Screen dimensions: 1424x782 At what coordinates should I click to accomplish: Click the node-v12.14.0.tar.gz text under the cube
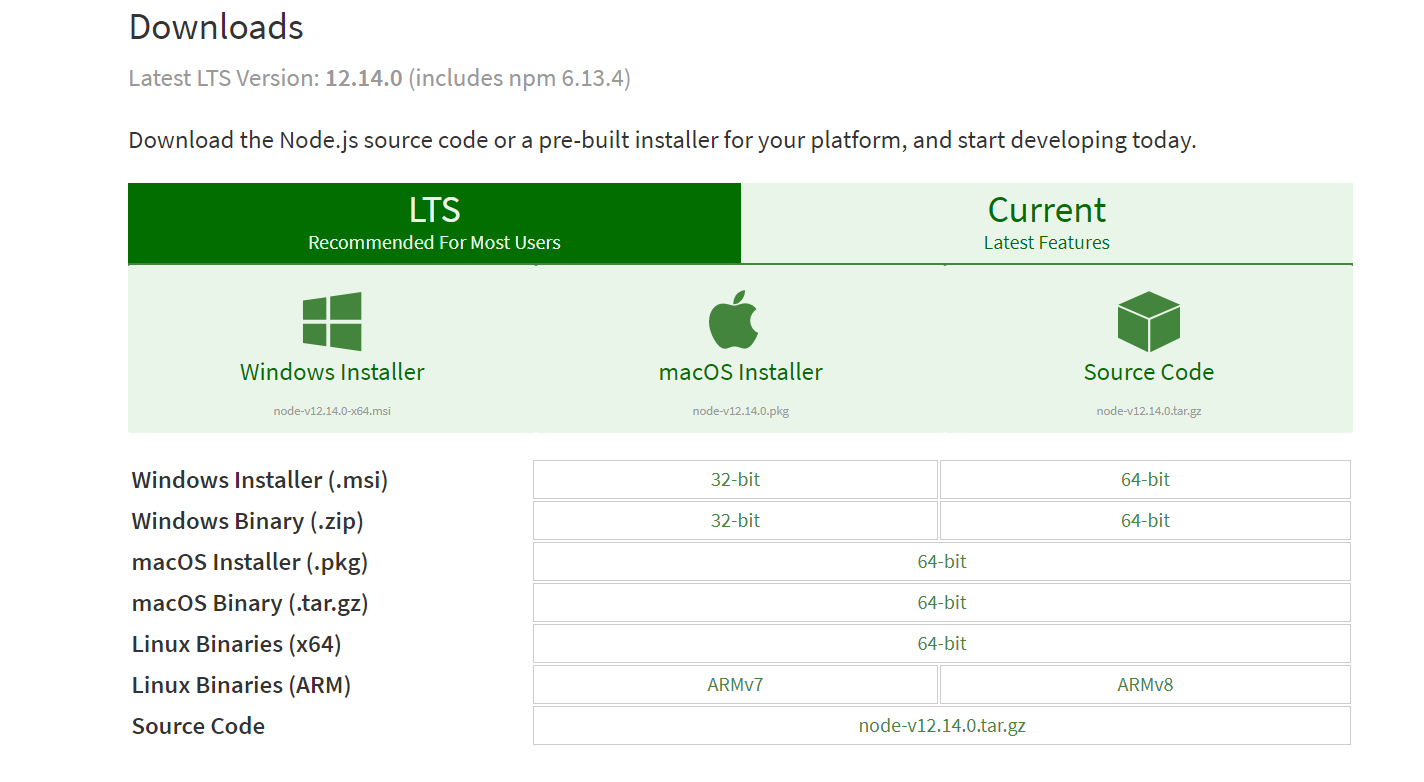(1149, 411)
